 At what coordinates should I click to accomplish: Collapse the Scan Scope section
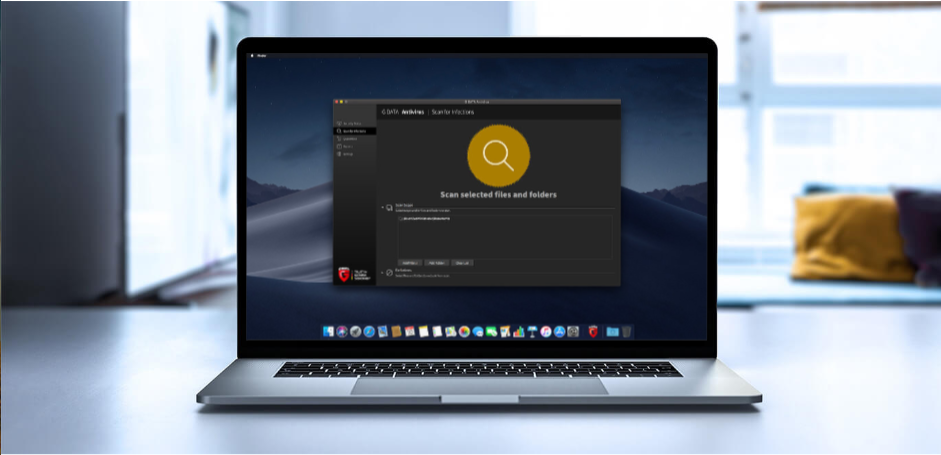tap(382, 207)
